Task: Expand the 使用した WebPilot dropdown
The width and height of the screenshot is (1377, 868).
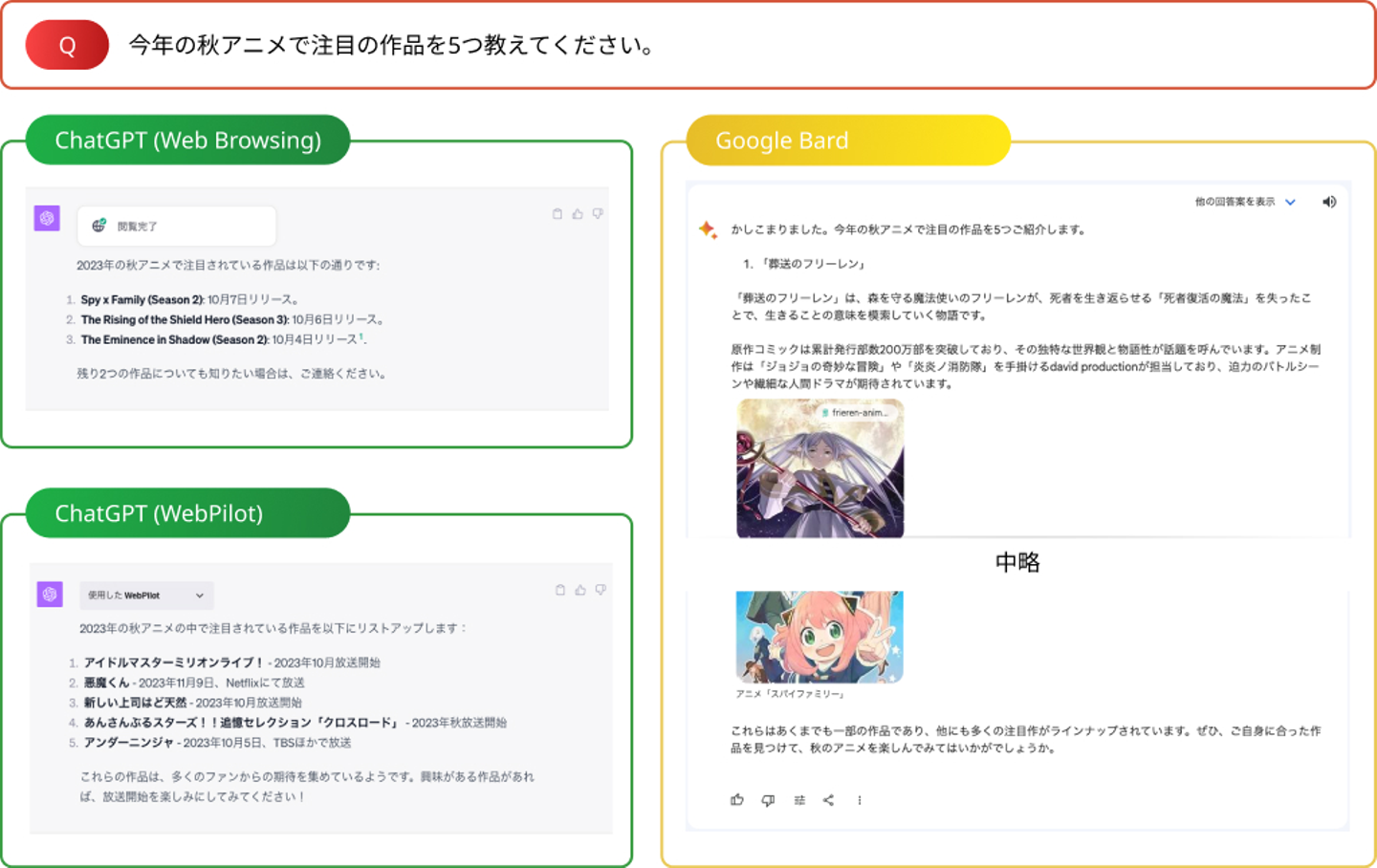Action: 146,596
